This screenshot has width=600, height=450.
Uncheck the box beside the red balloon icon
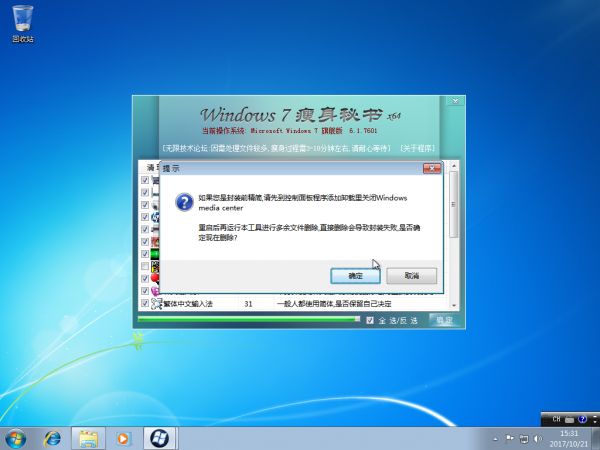click(145, 278)
